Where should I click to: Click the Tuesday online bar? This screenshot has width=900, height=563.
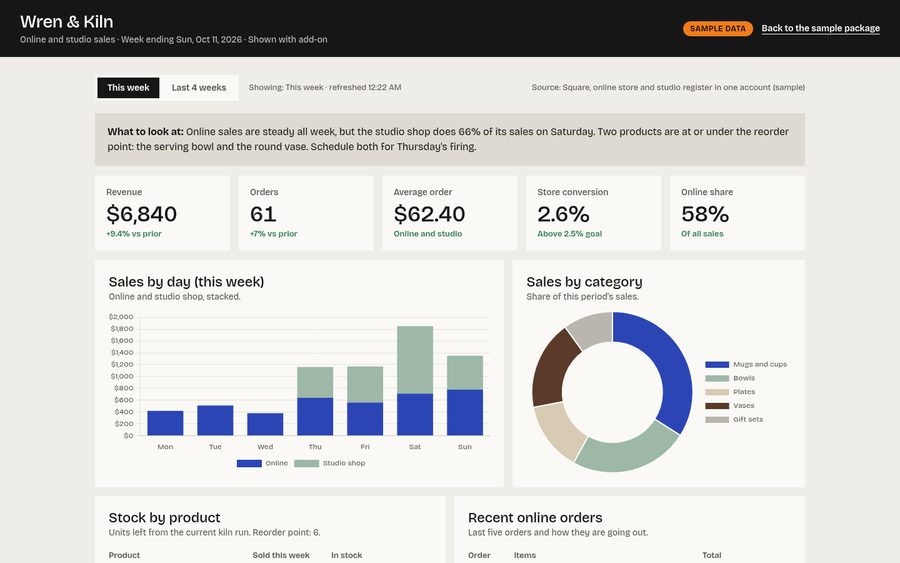(x=215, y=420)
